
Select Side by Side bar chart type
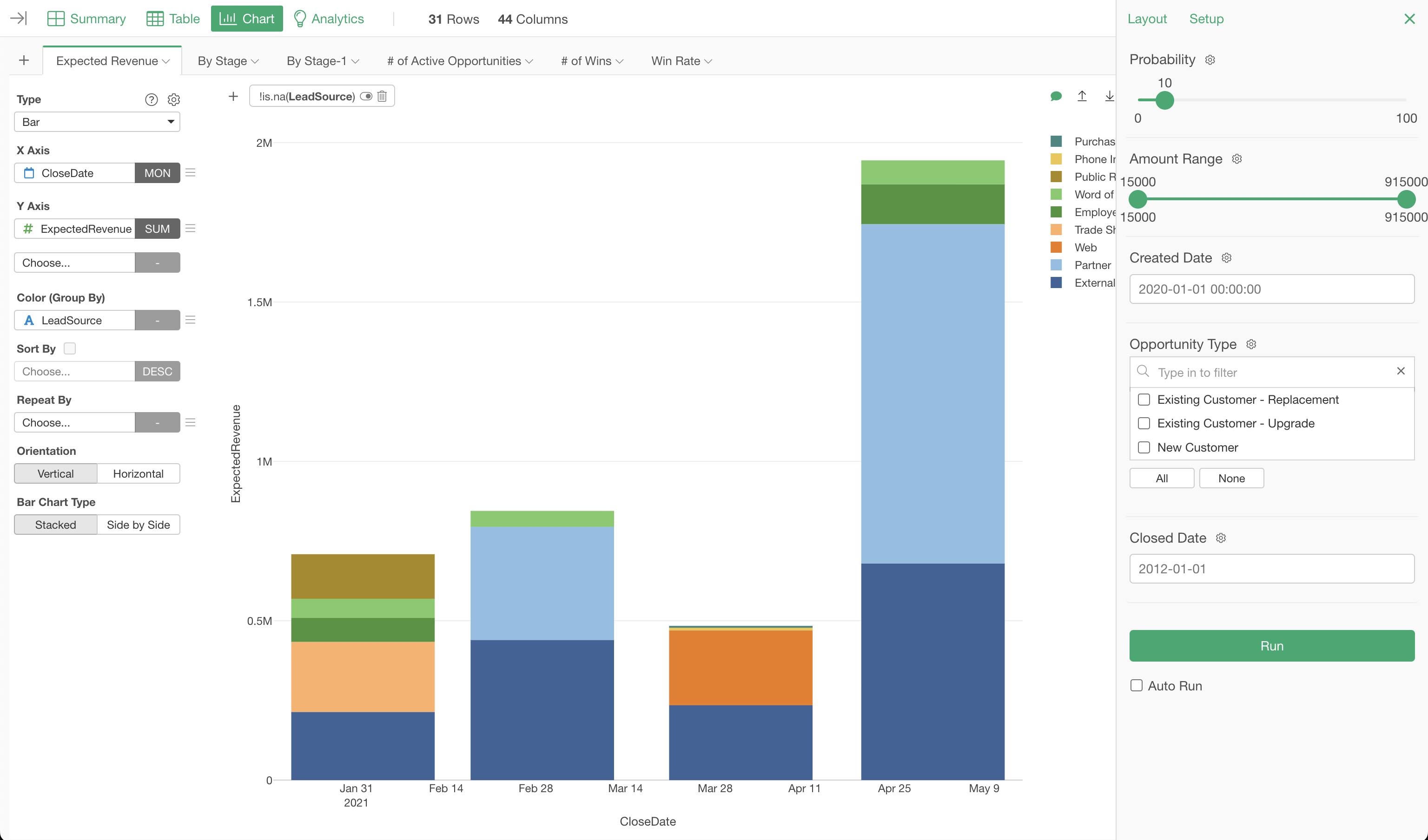[x=138, y=525]
